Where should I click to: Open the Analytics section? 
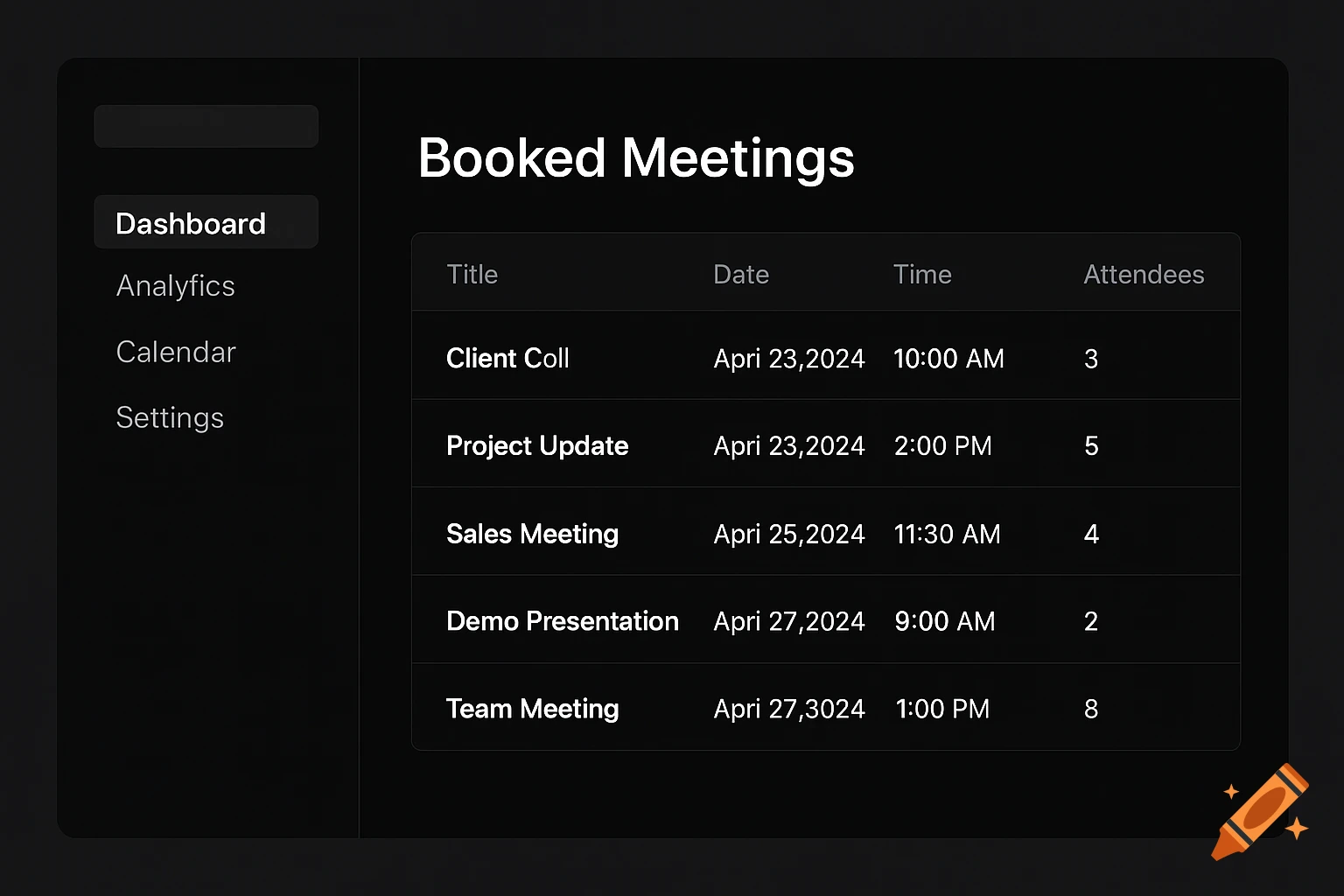(x=175, y=286)
